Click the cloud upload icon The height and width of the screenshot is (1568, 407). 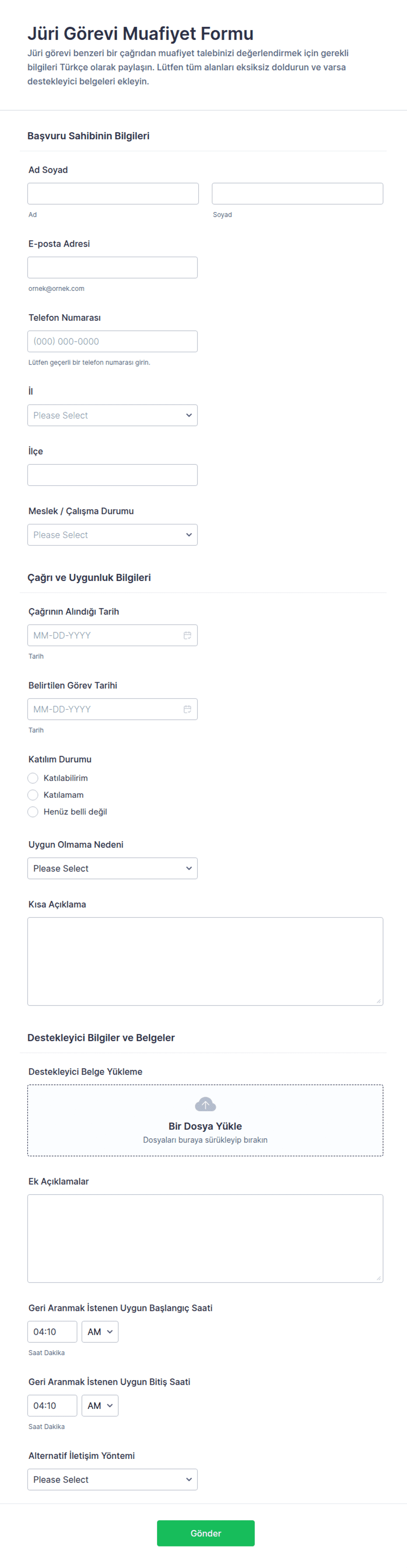tap(205, 1104)
